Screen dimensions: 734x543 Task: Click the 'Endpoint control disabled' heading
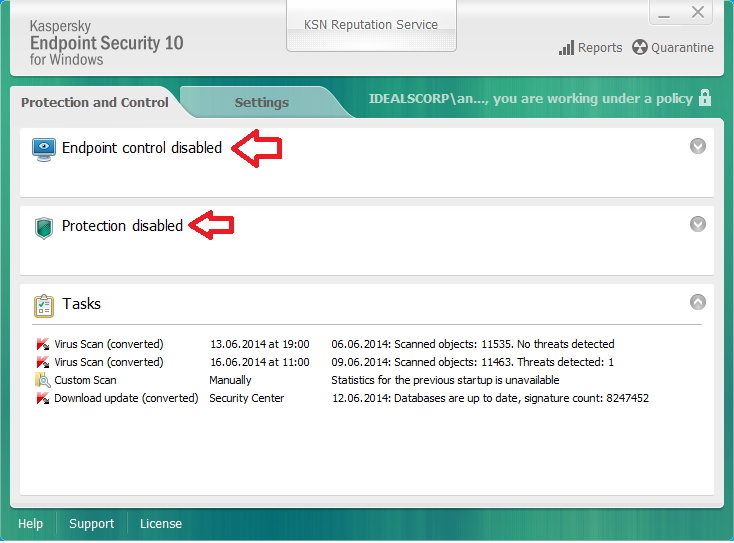click(x=142, y=148)
